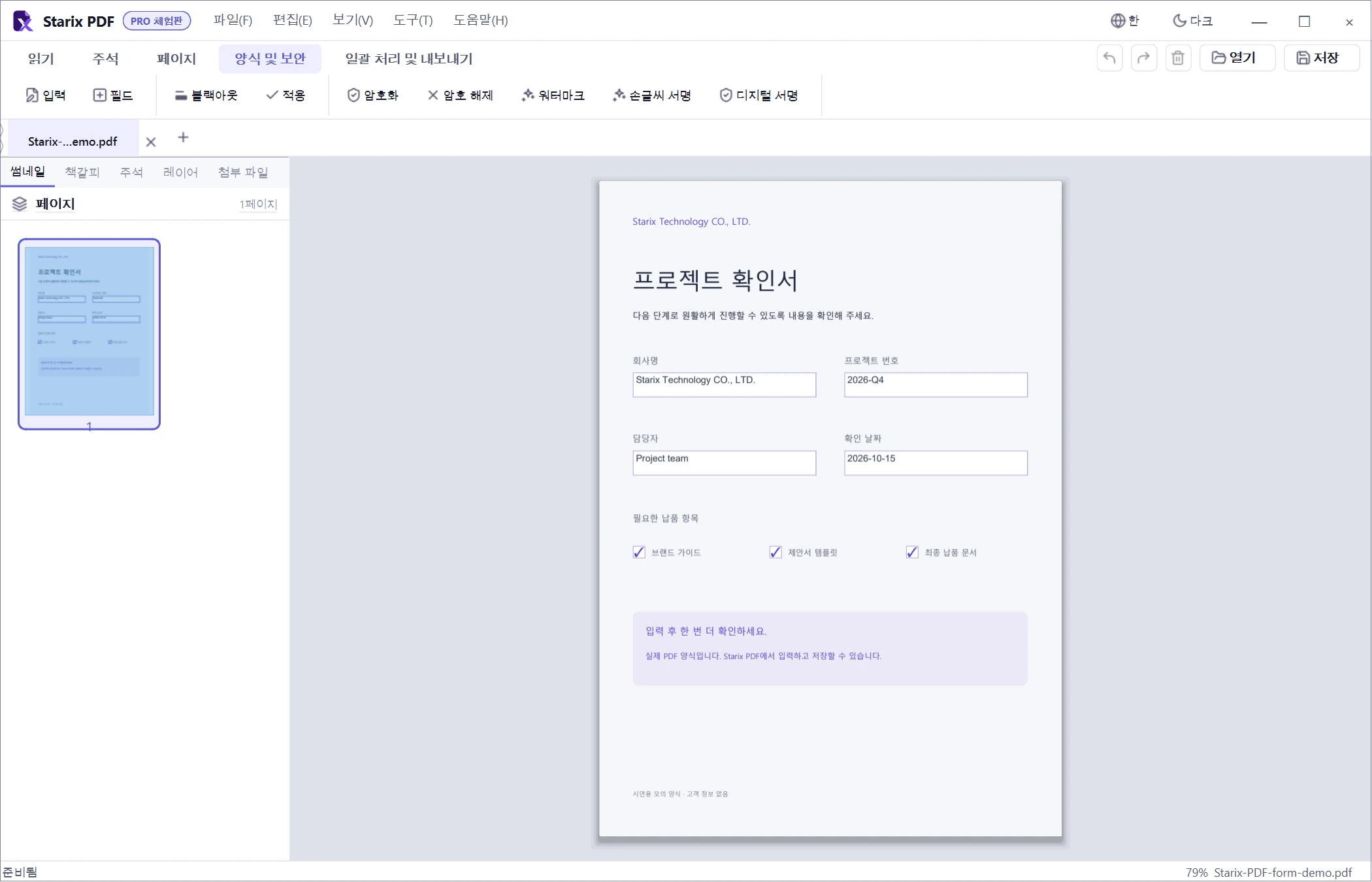Click the 프로젝트 확인서 document title
Image resolution: width=1372 pixels, height=882 pixels.
tap(715, 280)
